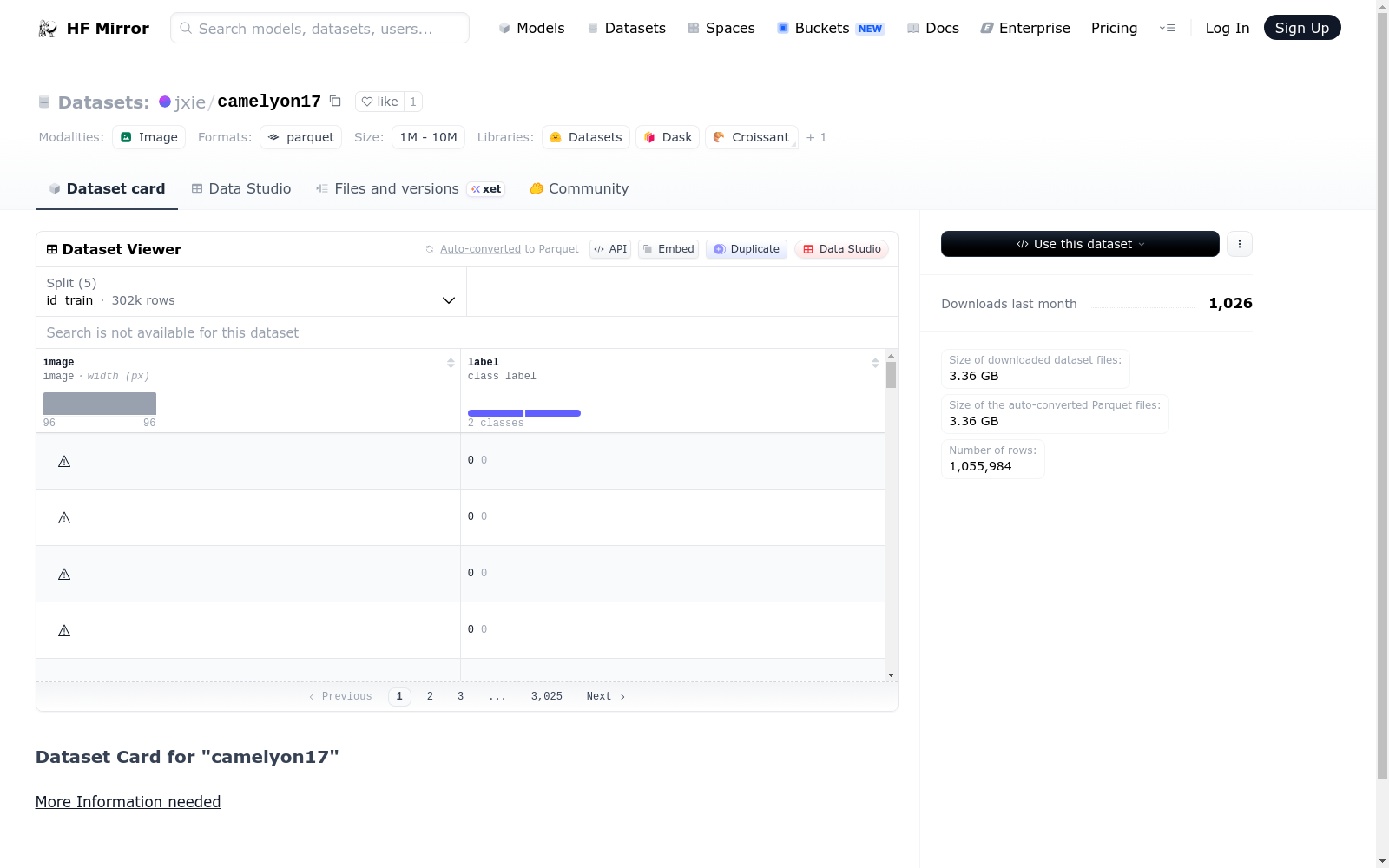The image size is (1389, 868).
Task: Switch to Files and versions tab
Action: coord(410,188)
